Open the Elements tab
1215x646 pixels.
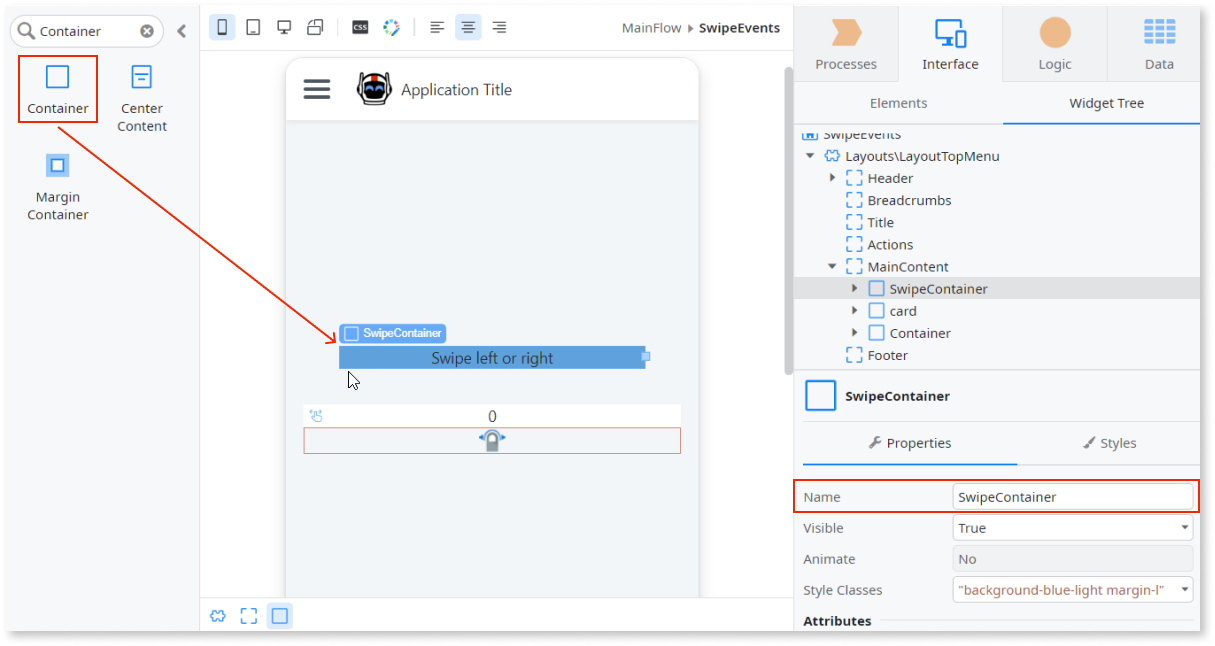point(898,103)
